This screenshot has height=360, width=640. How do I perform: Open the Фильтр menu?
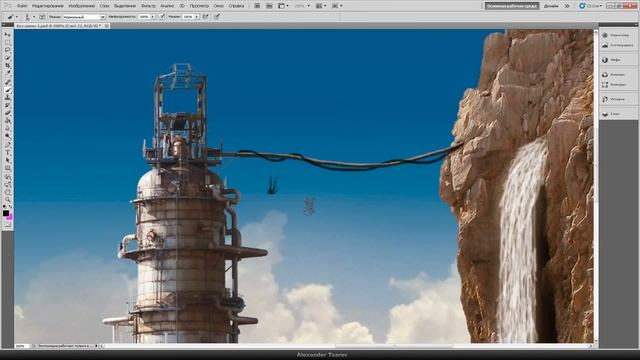tap(148, 6)
